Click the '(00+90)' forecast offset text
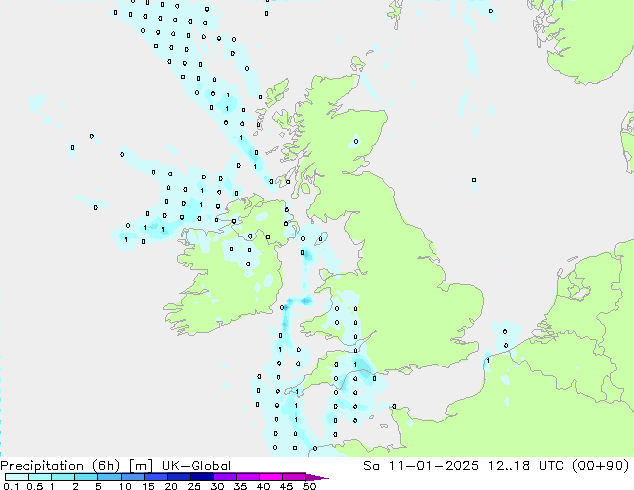634x490 pixels. (x=600, y=466)
